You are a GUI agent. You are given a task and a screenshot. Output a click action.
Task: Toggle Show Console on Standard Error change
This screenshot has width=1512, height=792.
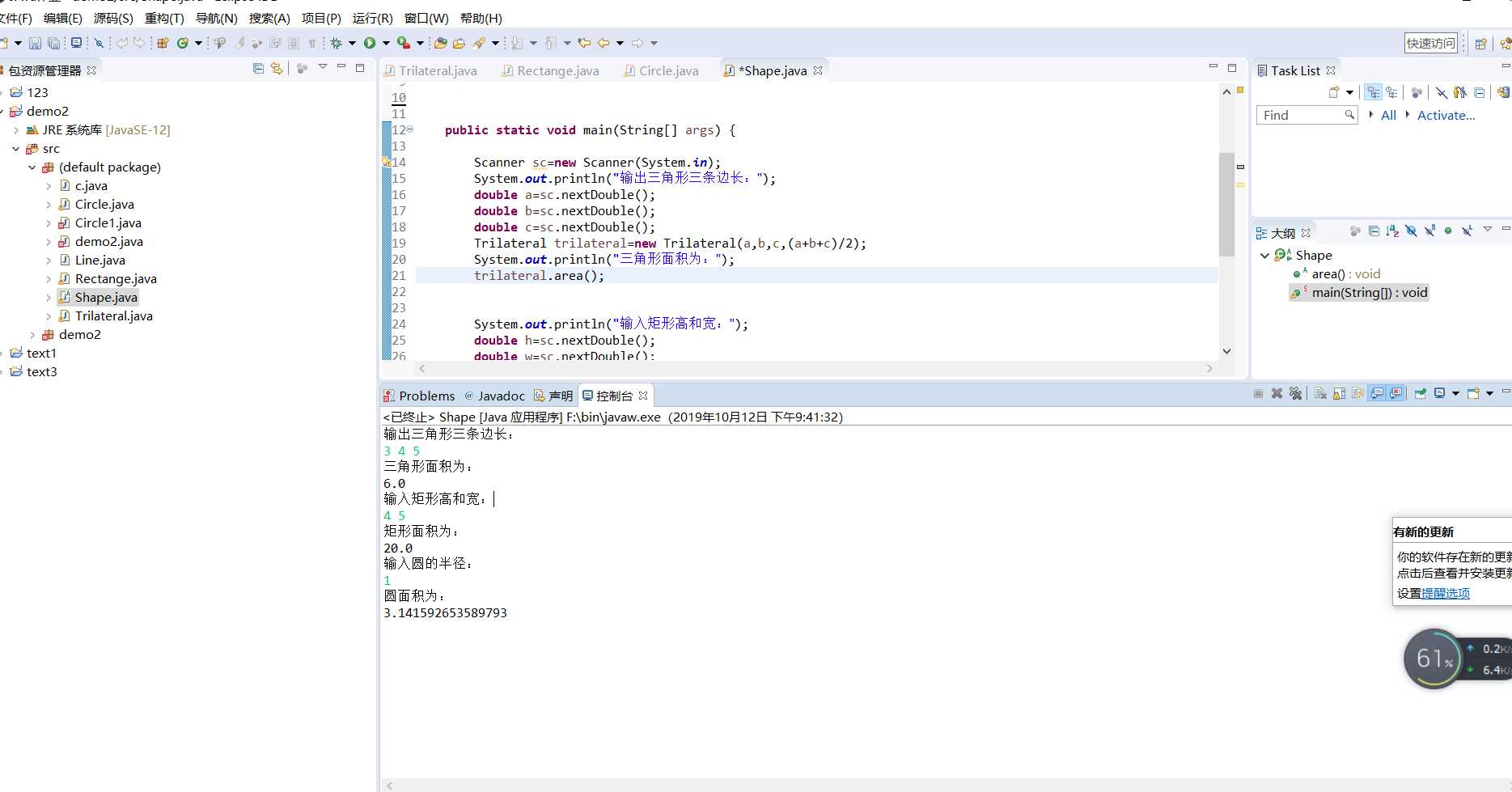click(1396, 393)
